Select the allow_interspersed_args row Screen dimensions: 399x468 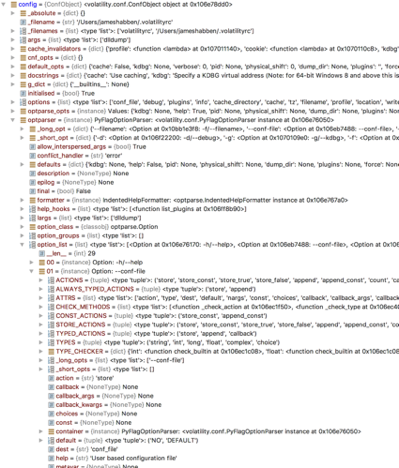click(x=87, y=147)
